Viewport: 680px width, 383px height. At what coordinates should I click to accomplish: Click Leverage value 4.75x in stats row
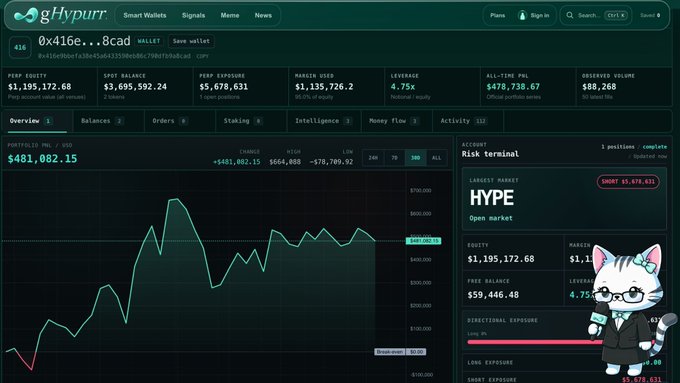click(403, 87)
